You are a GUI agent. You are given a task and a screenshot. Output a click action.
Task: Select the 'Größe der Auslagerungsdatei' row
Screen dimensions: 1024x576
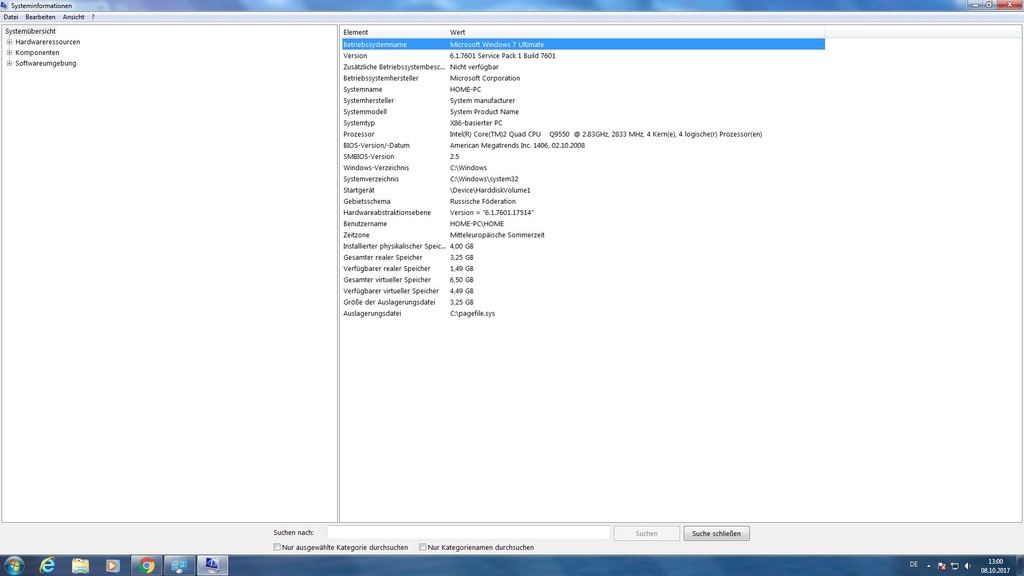click(x=583, y=302)
